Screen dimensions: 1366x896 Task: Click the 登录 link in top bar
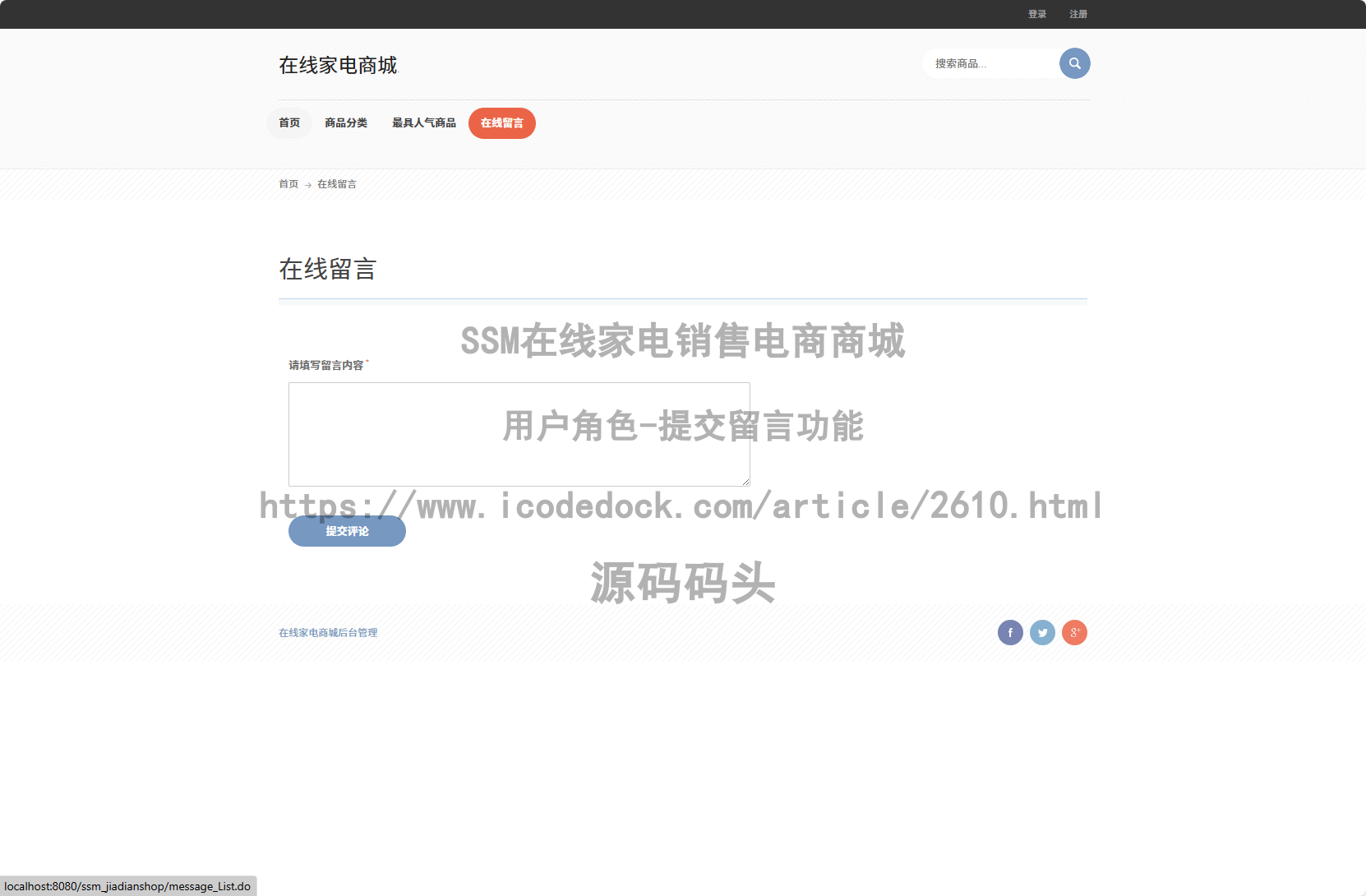point(1036,14)
